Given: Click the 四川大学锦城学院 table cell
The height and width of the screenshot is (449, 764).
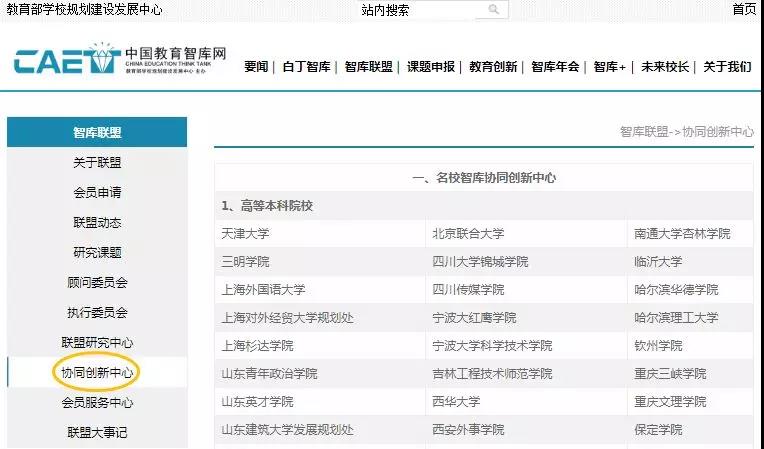Looking at the screenshot, I should pyautogui.click(x=526, y=262).
